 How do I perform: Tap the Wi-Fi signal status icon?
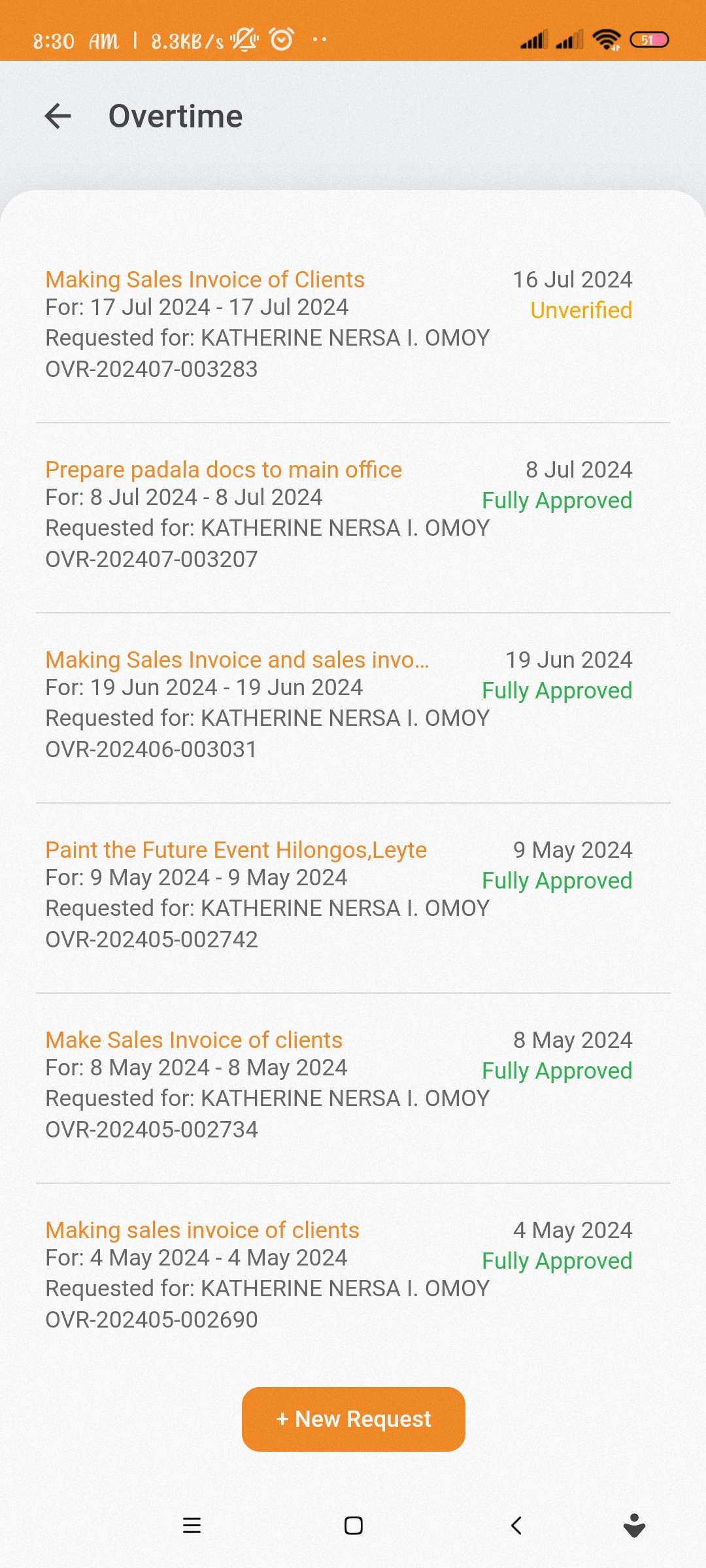(606, 40)
